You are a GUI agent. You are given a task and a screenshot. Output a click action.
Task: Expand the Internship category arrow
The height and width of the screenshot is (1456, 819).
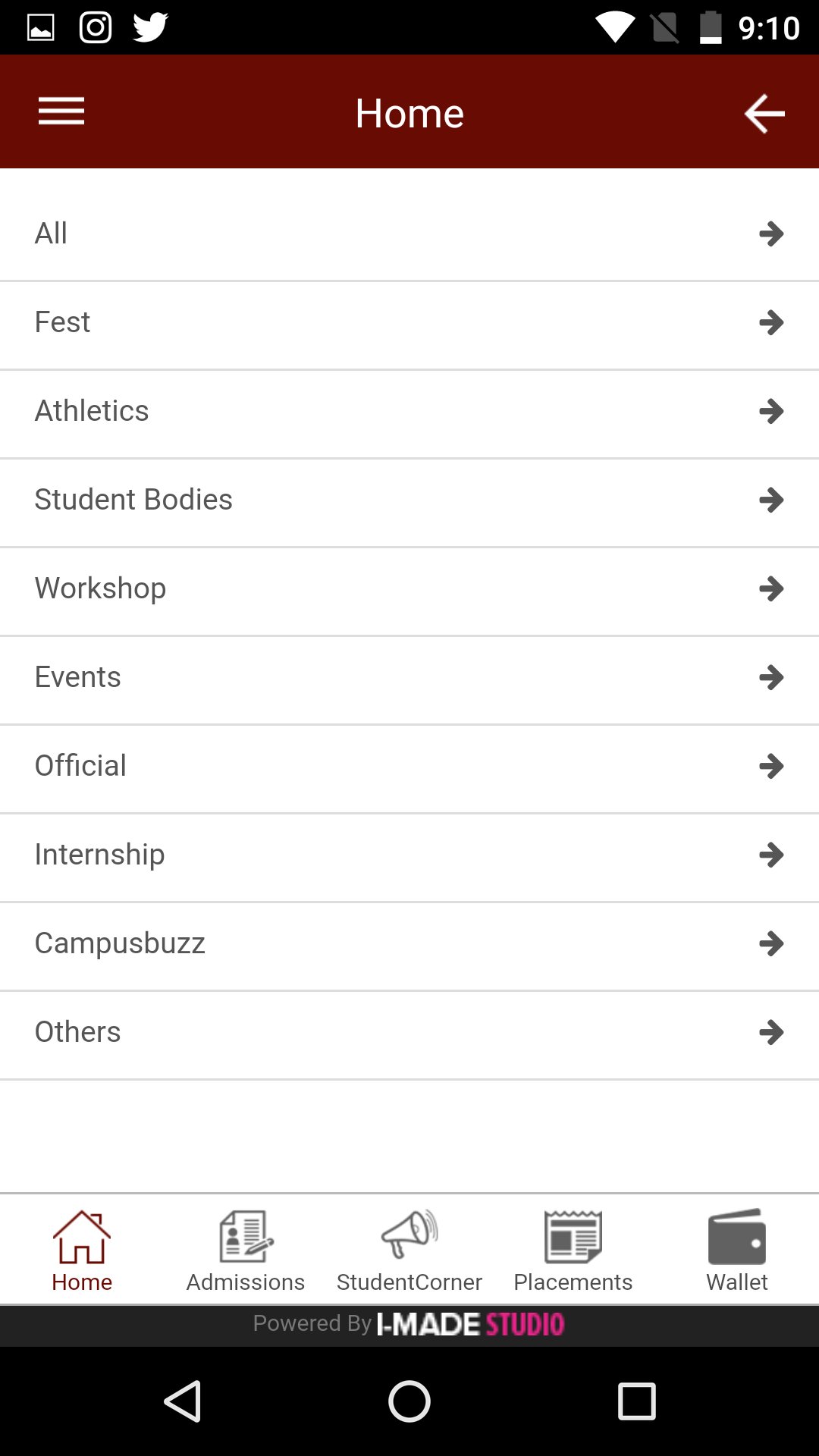click(771, 855)
